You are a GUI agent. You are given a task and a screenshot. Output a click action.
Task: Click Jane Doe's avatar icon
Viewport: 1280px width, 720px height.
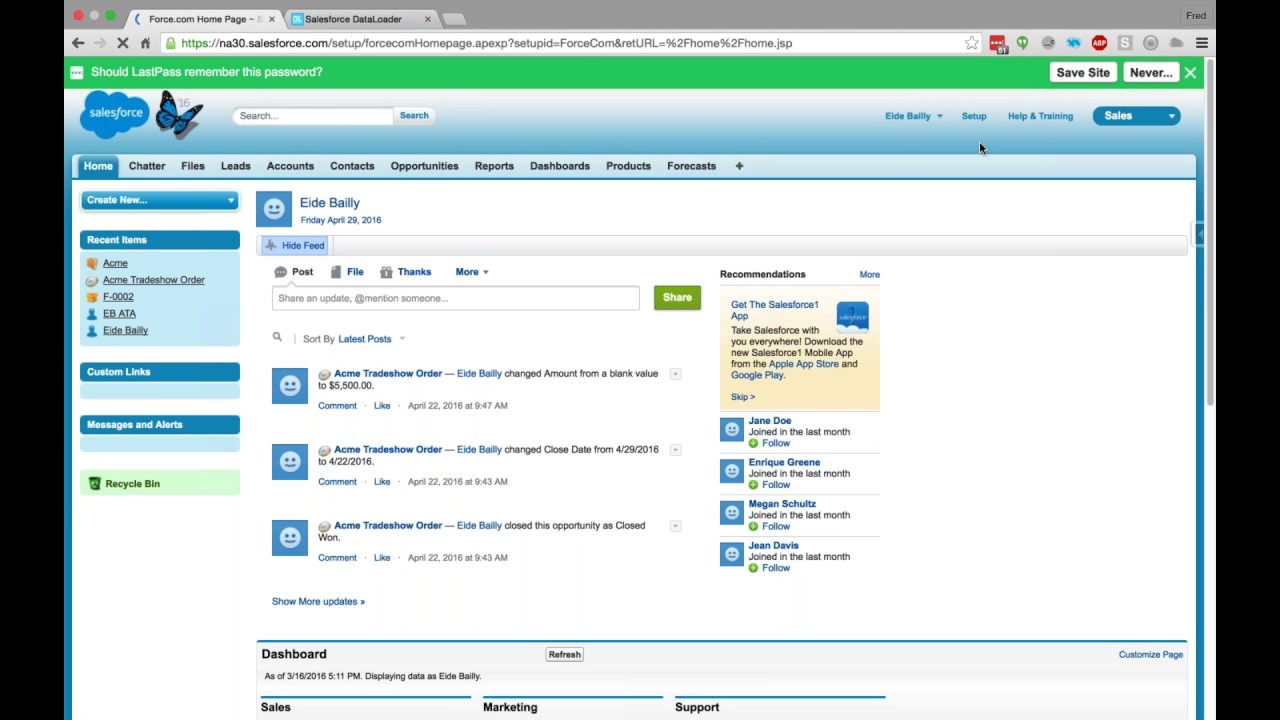pyautogui.click(x=732, y=430)
